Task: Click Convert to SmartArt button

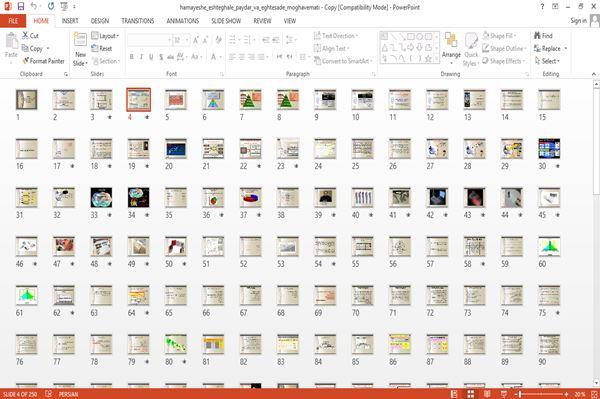Action: click(x=343, y=61)
